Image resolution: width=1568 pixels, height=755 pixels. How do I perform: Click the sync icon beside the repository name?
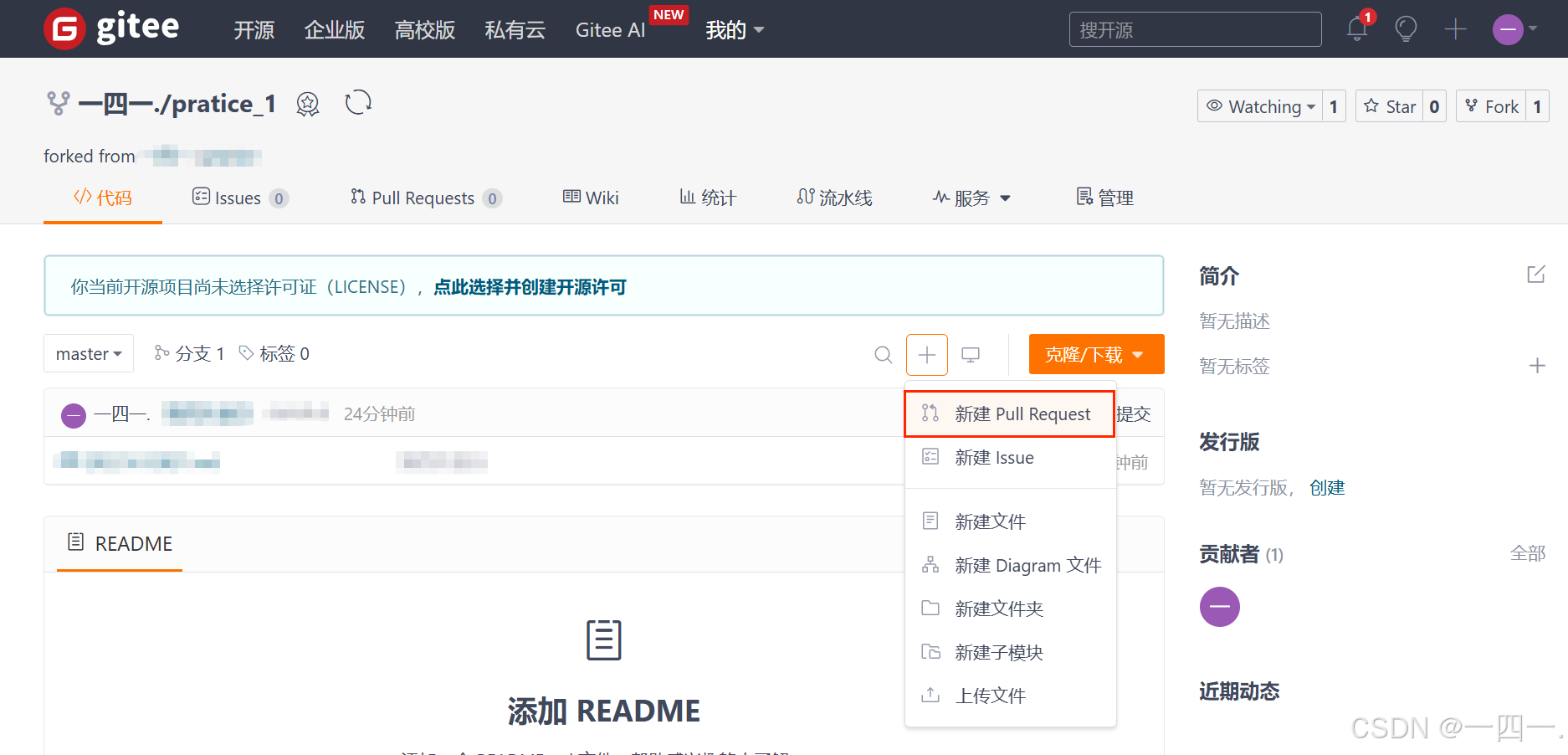(358, 102)
